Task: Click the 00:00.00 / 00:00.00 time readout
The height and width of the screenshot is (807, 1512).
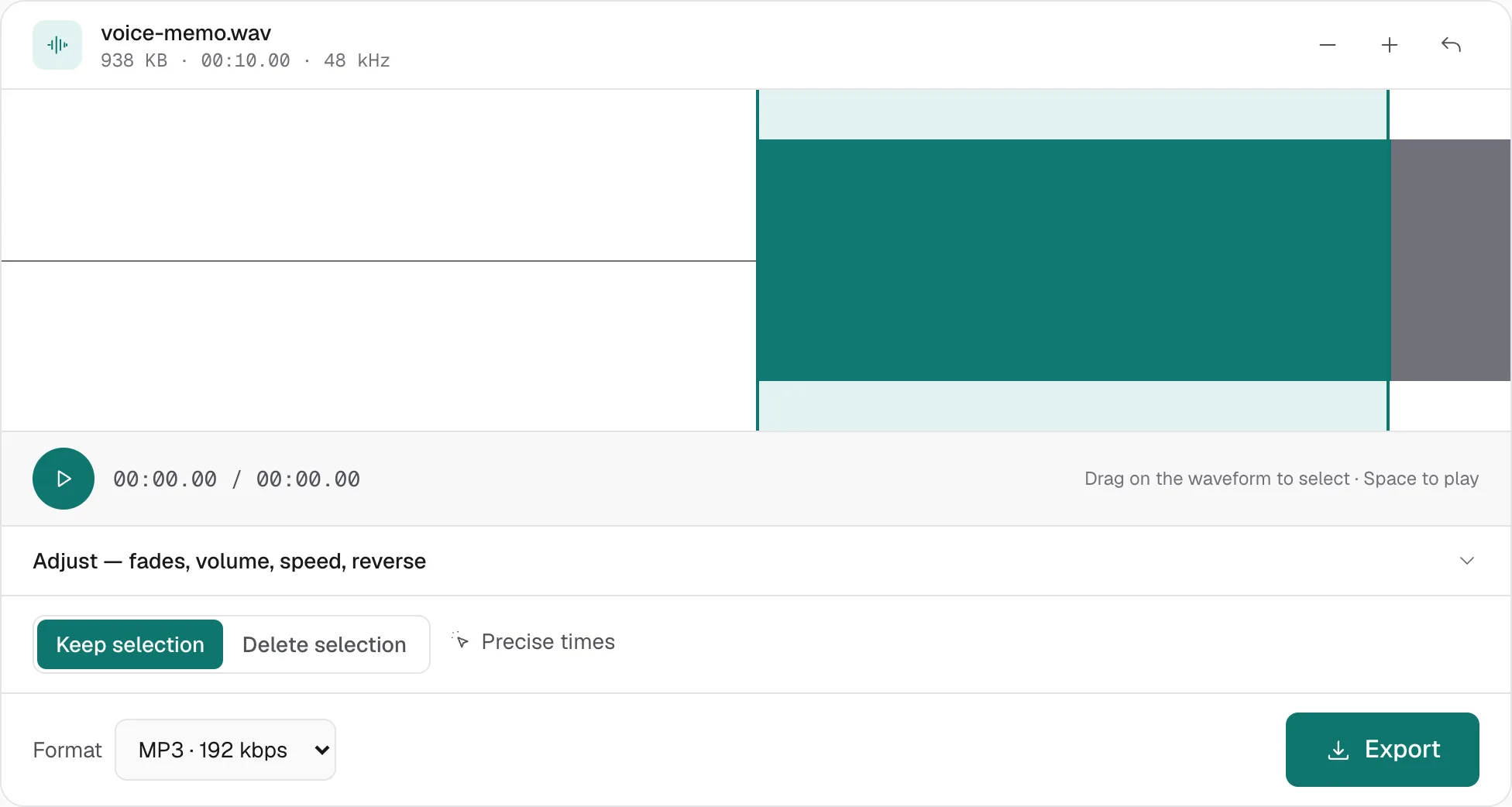Action: pyautogui.click(x=237, y=479)
